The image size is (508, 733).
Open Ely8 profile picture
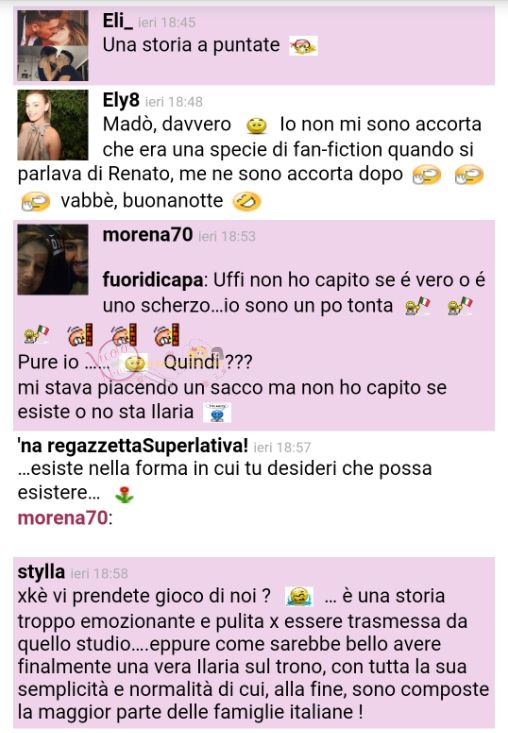(53, 125)
